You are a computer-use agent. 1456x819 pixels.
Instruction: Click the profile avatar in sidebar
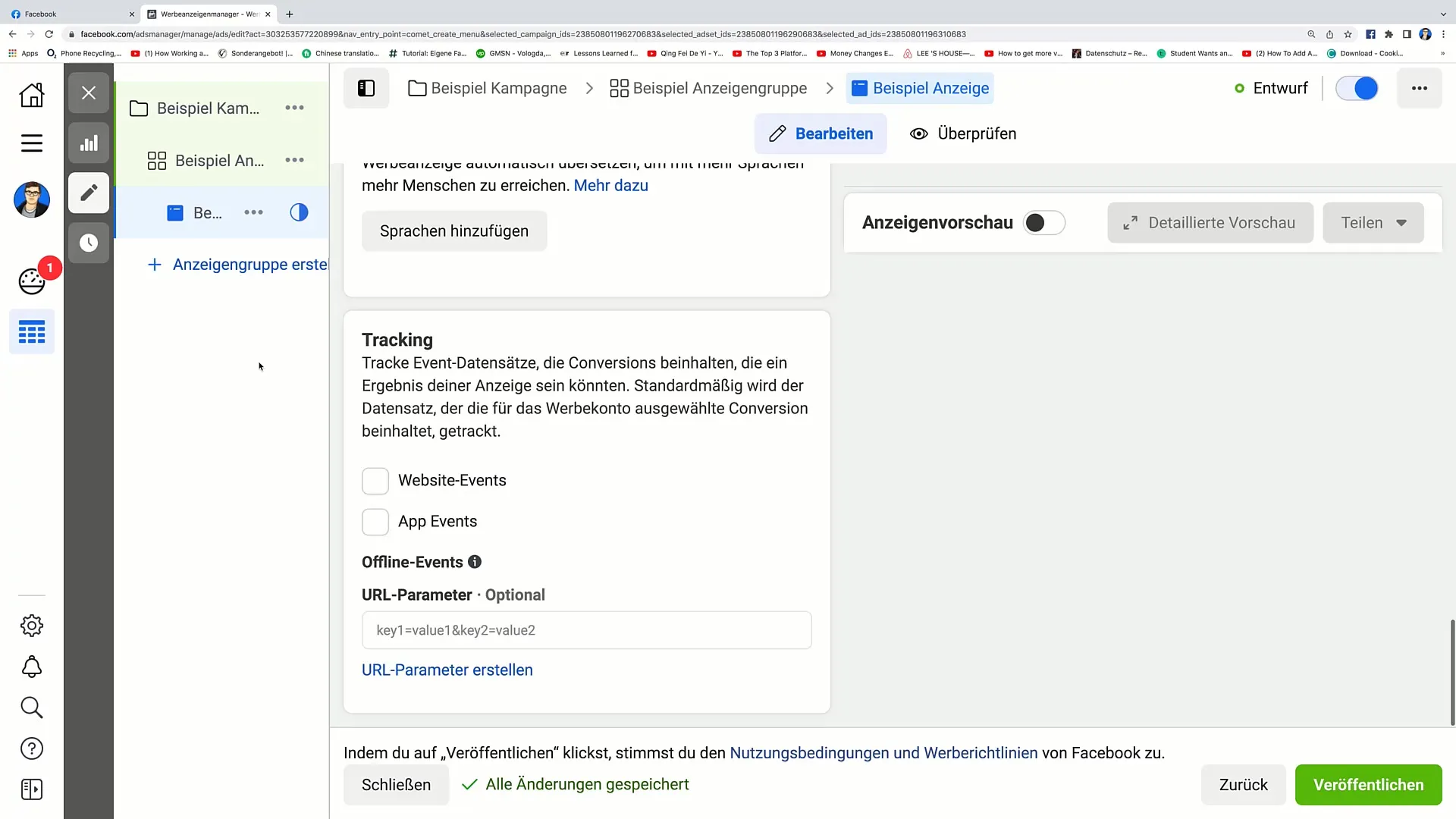point(32,200)
